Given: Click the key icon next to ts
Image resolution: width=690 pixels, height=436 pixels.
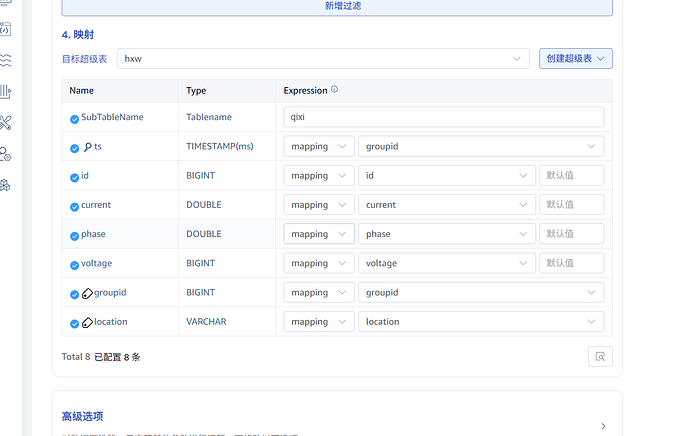Looking at the screenshot, I should pos(87,147).
